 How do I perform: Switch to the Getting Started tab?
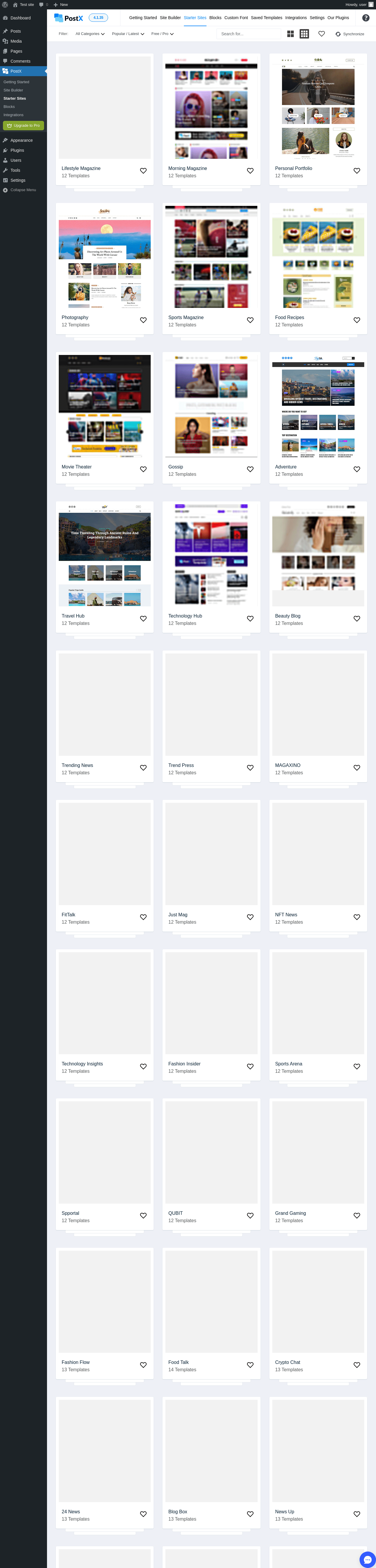(143, 18)
